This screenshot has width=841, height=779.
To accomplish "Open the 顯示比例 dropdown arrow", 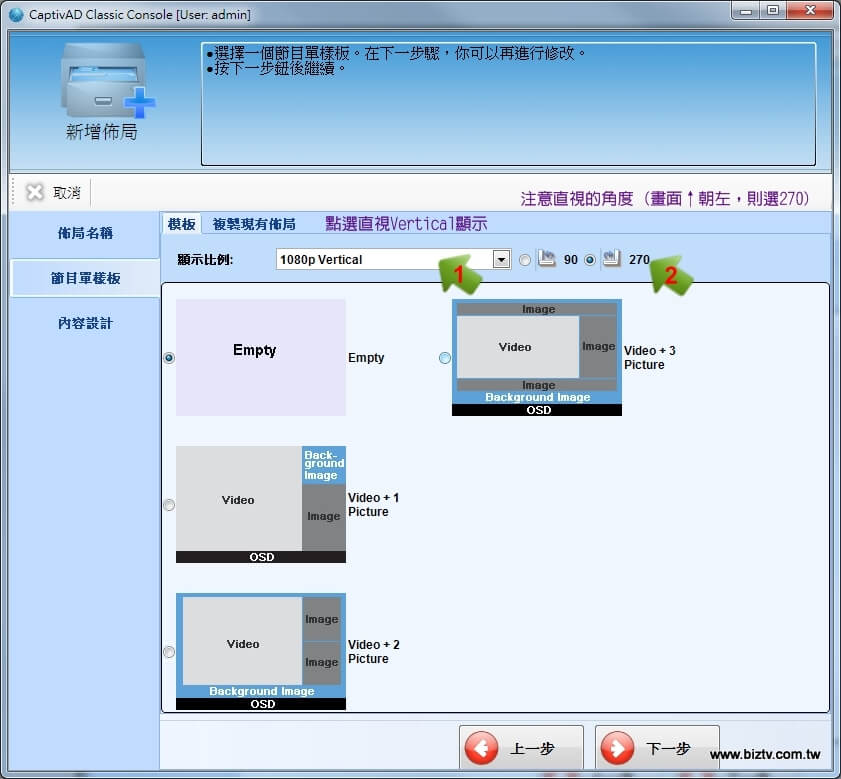I will pos(502,260).
